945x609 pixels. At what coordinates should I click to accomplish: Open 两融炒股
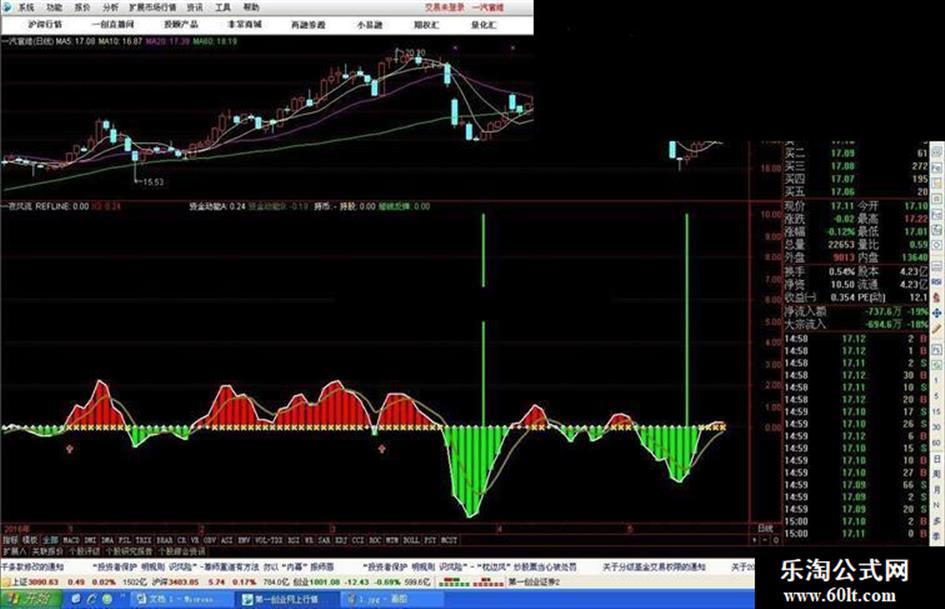(308, 25)
